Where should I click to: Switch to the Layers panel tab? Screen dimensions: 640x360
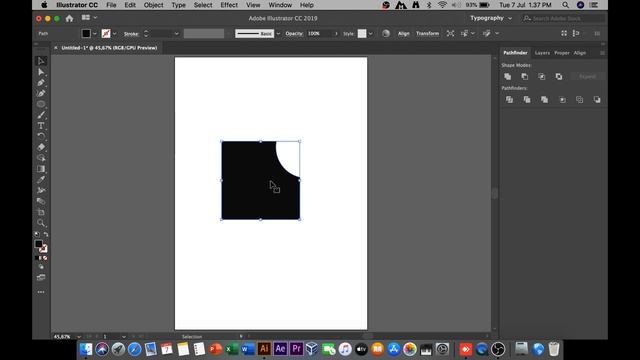542,53
